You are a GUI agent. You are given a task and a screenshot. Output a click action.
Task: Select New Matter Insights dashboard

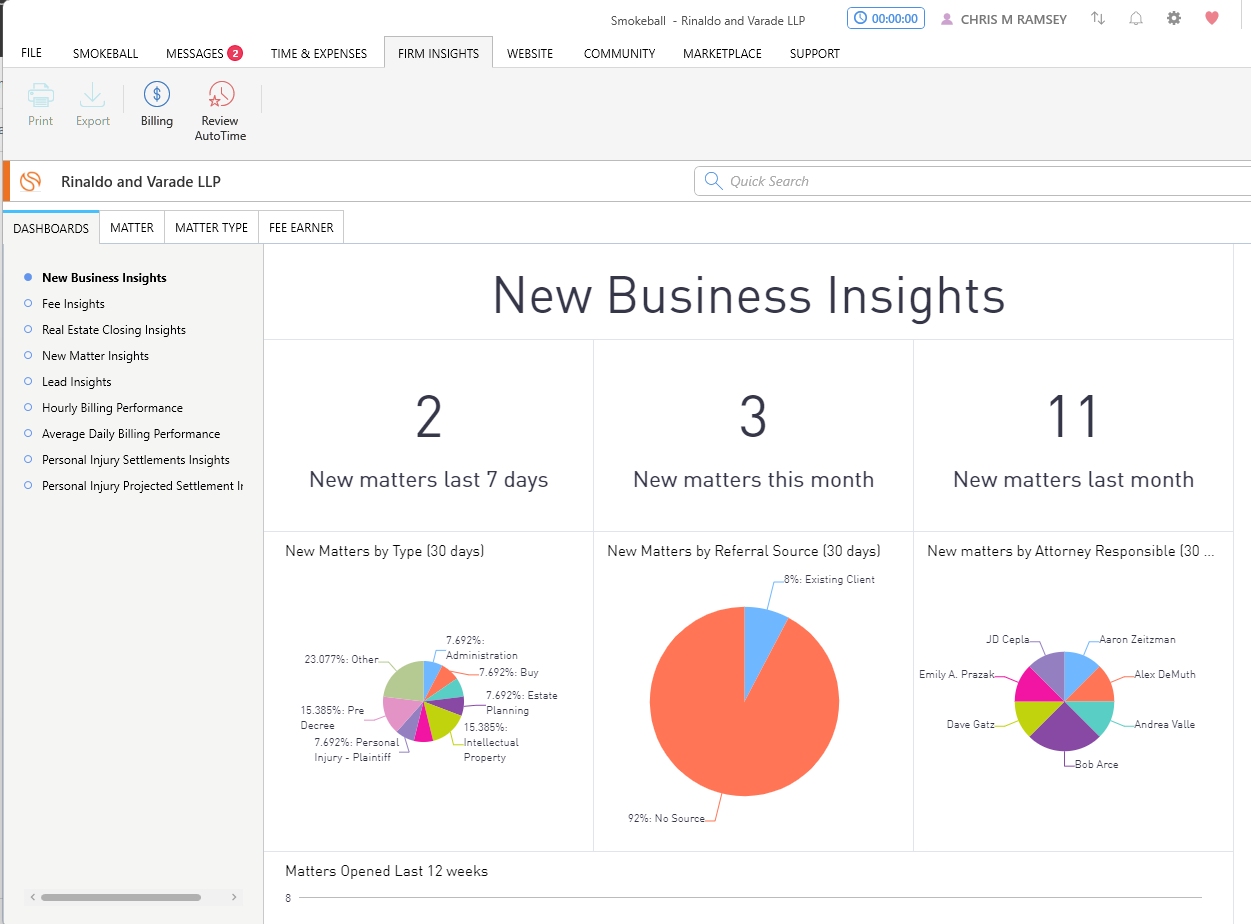95,356
